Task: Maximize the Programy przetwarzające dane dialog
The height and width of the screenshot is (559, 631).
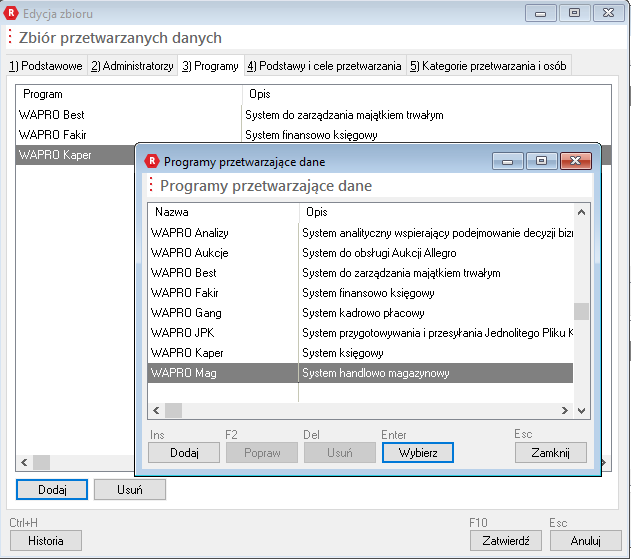Action: pos(542,161)
